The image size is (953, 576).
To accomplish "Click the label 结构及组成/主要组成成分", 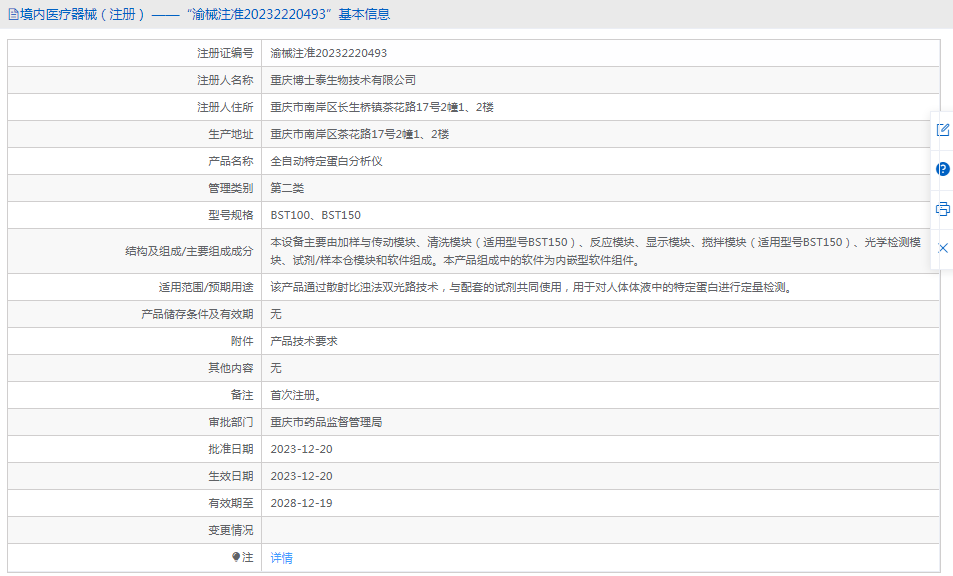I will (x=189, y=251).
